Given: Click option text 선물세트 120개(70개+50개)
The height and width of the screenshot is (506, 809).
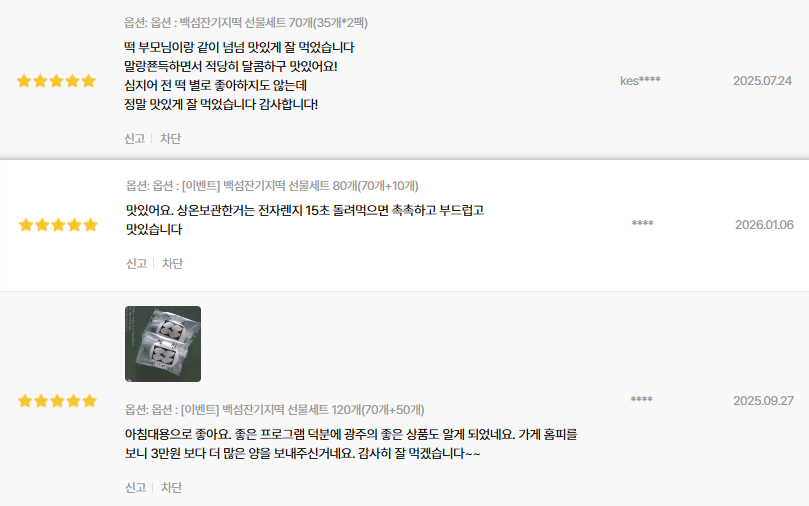Looking at the screenshot, I should [355, 410].
